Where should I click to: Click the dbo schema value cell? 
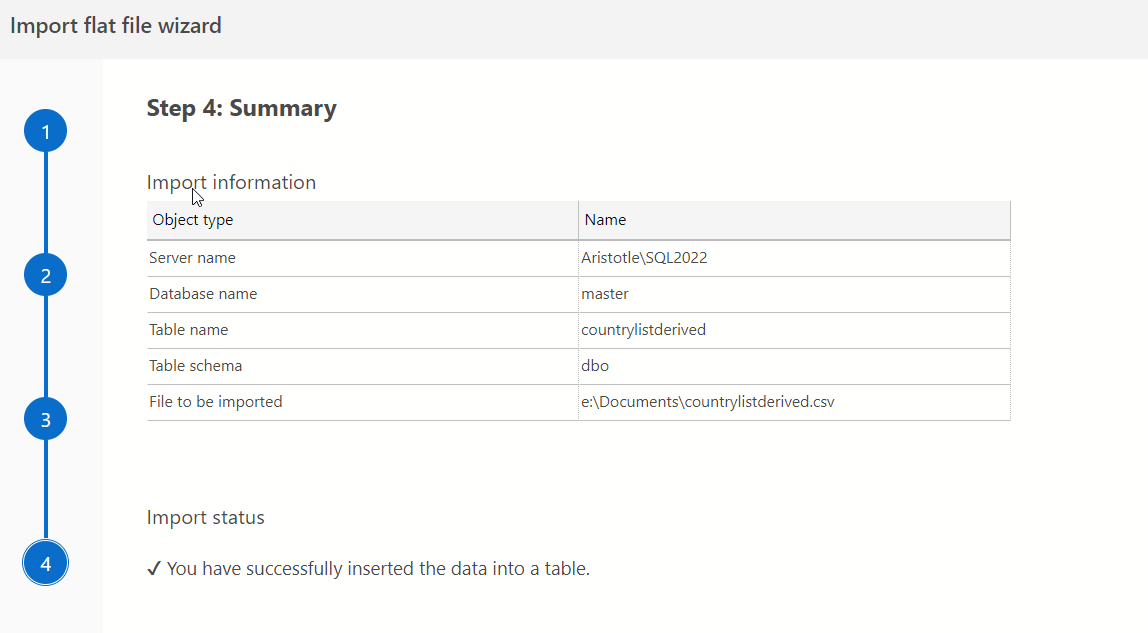[595, 366]
